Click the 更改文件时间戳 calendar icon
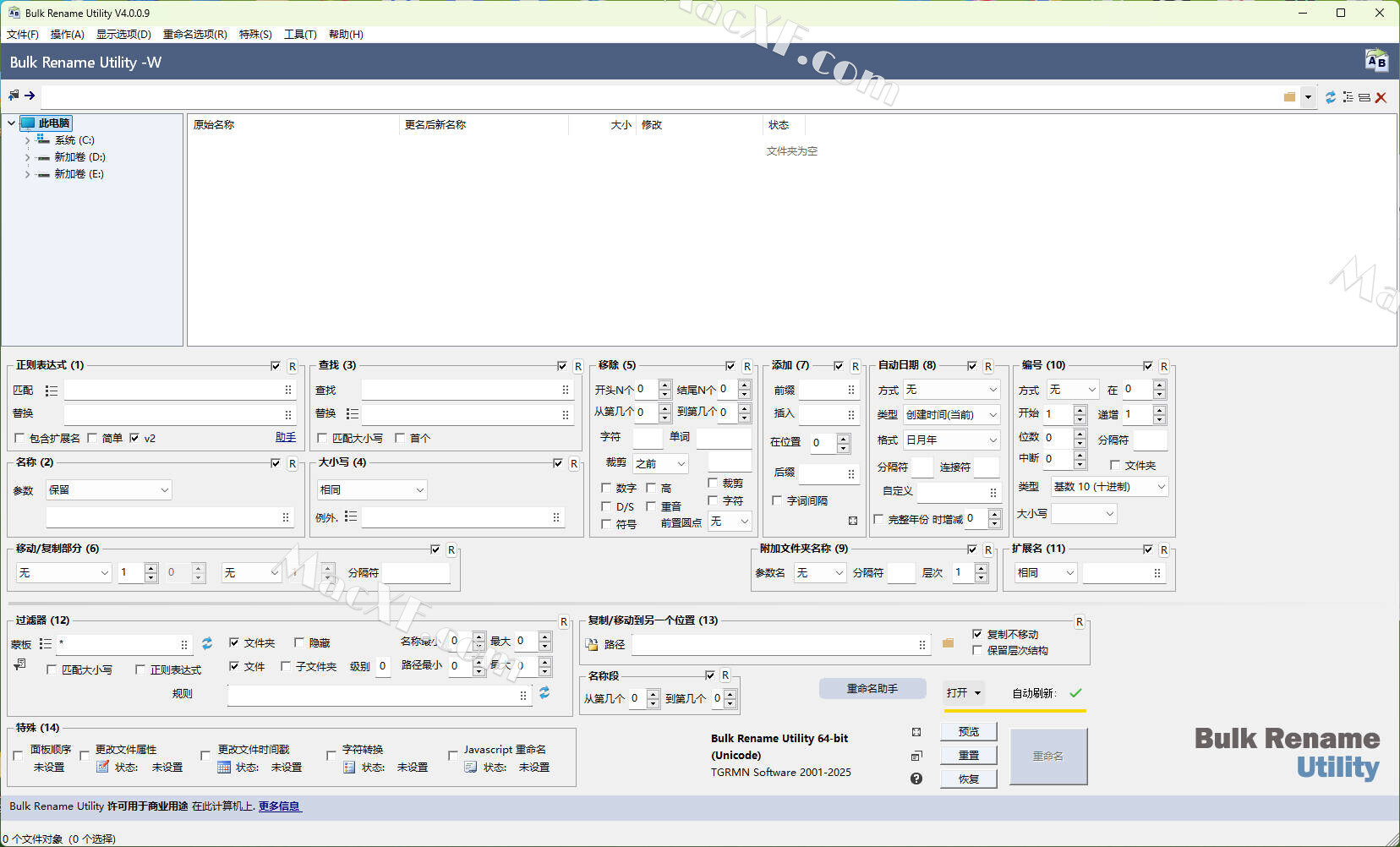This screenshot has width=1400, height=847. pyautogui.click(x=224, y=767)
